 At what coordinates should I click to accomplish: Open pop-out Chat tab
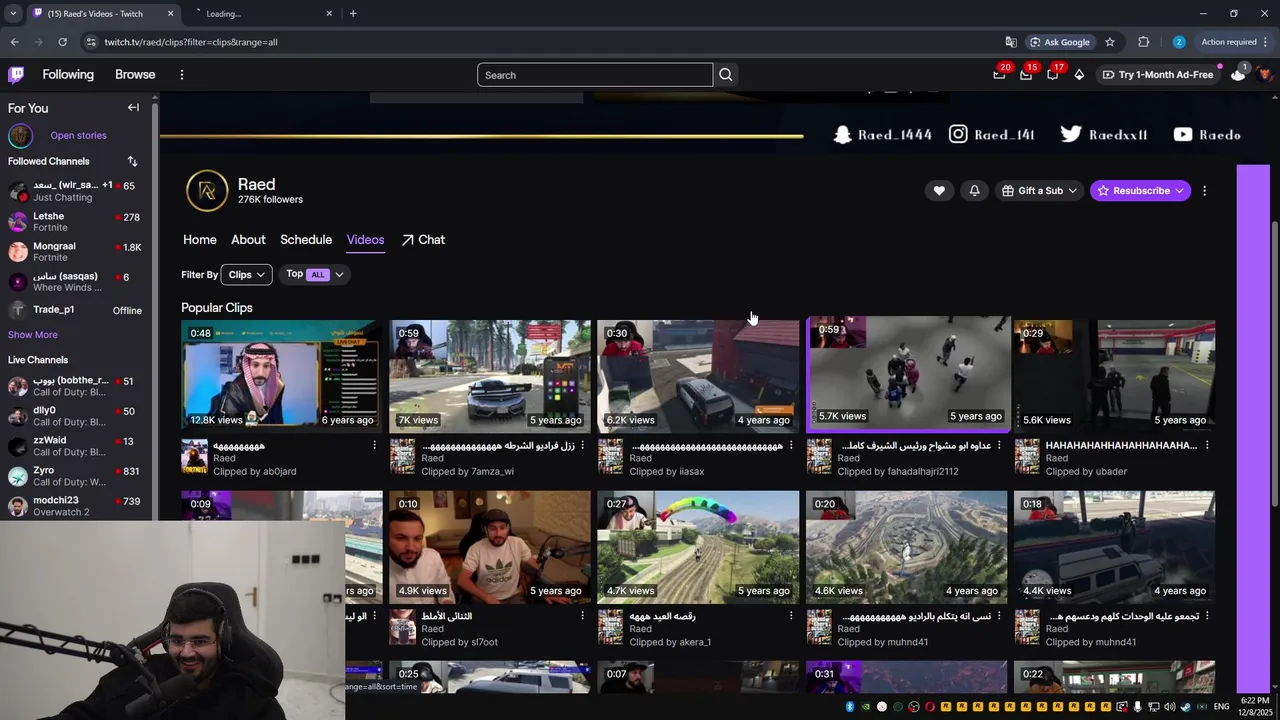coord(423,240)
